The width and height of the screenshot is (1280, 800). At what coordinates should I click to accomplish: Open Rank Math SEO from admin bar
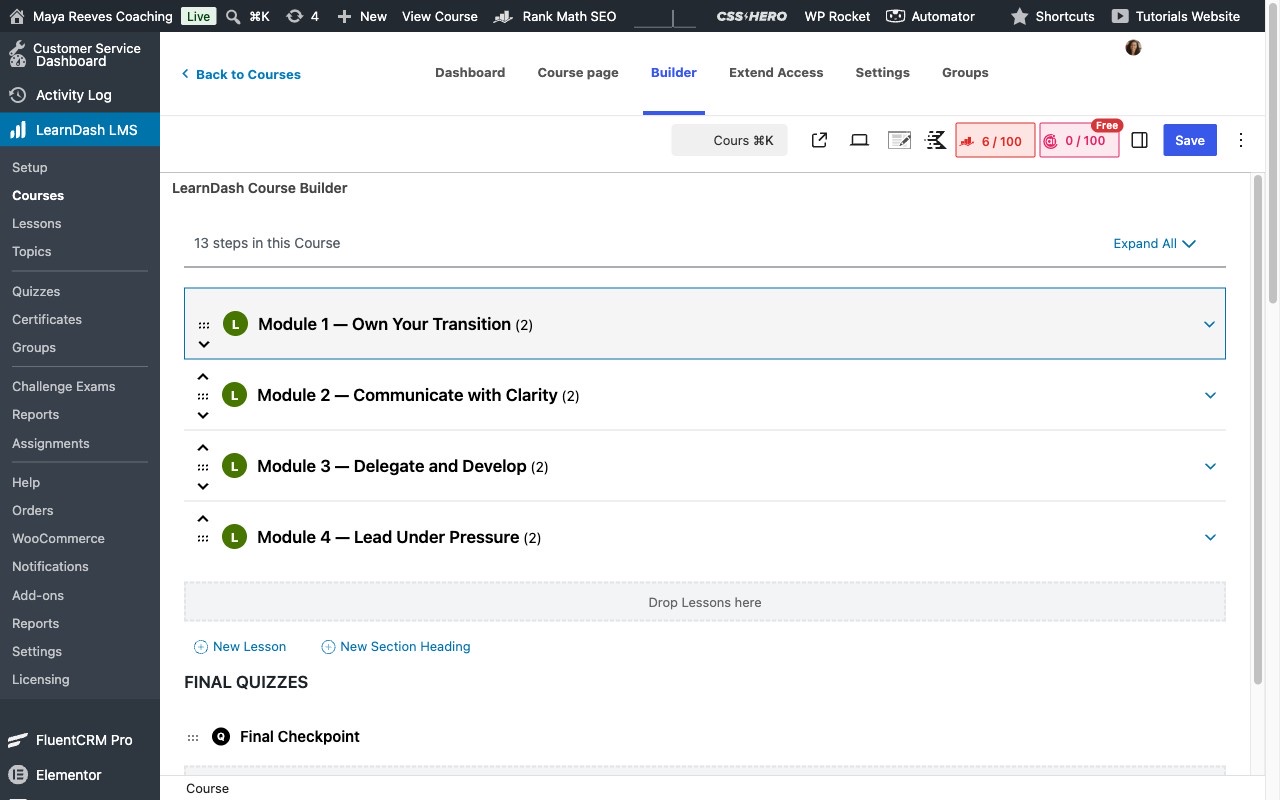coord(555,16)
